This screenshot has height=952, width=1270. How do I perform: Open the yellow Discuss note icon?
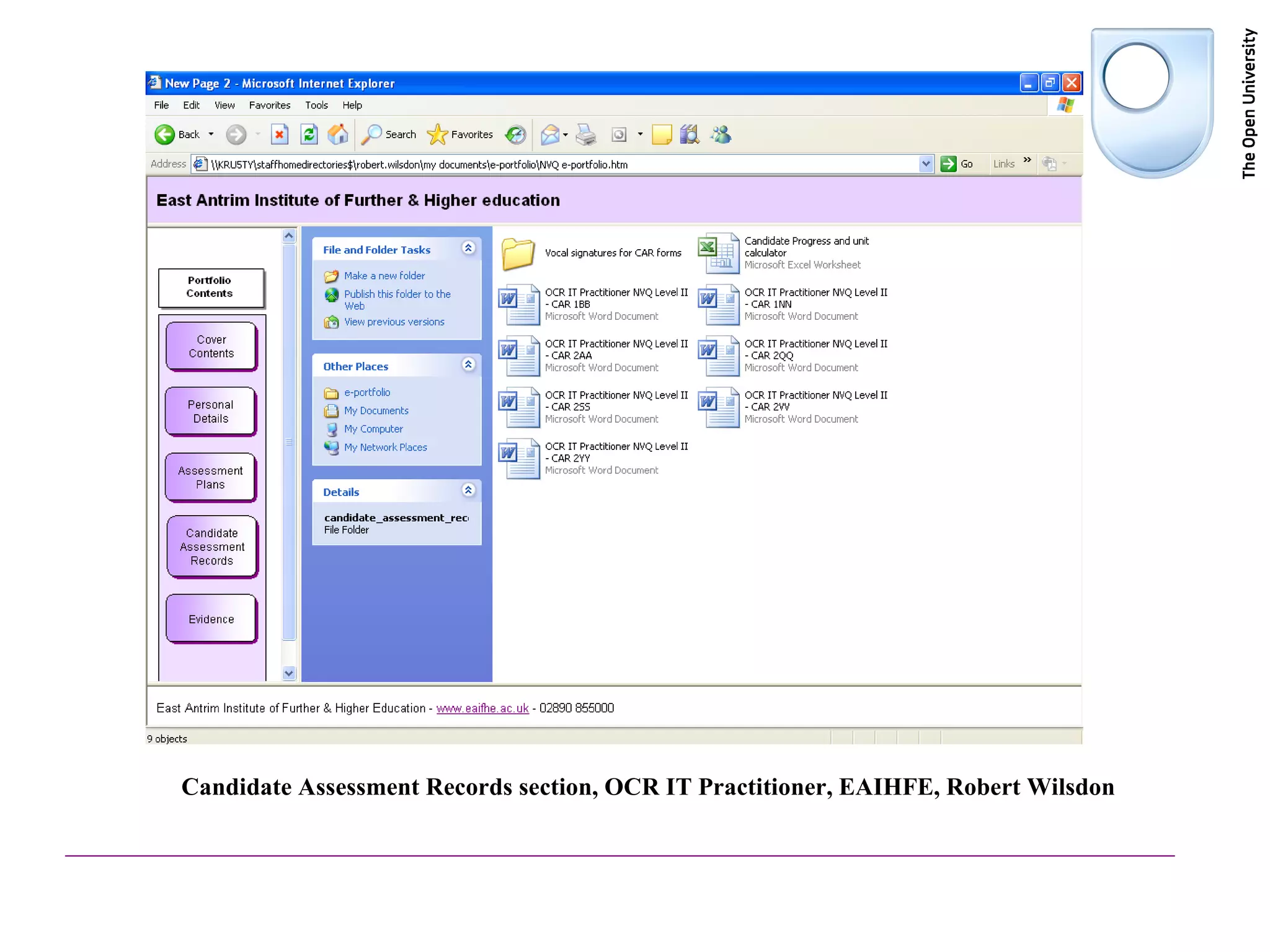point(662,134)
